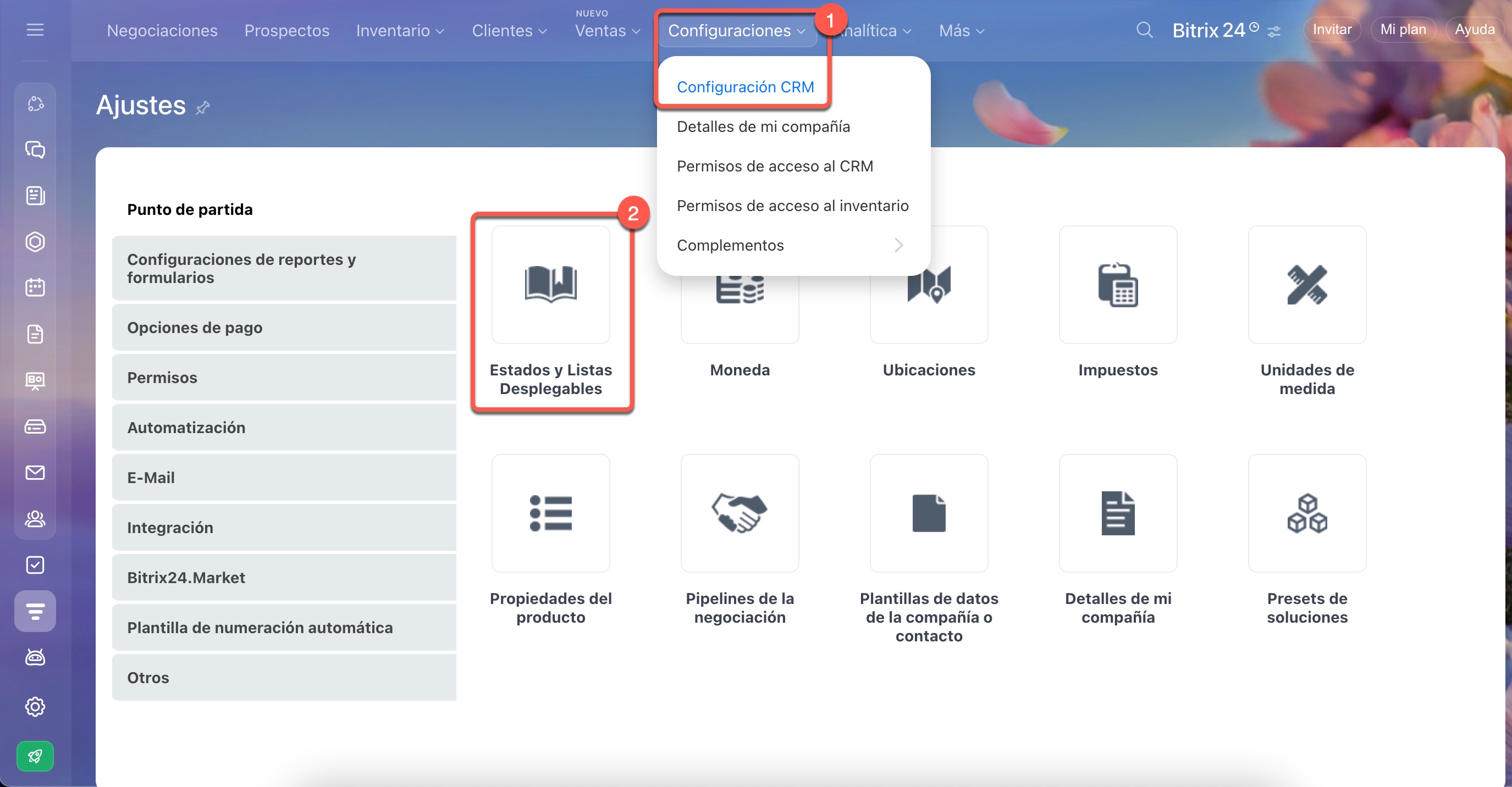Open the CRM funnel sidebar icon
The height and width of the screenshot is (787, 1512).
tap(35, 611)
